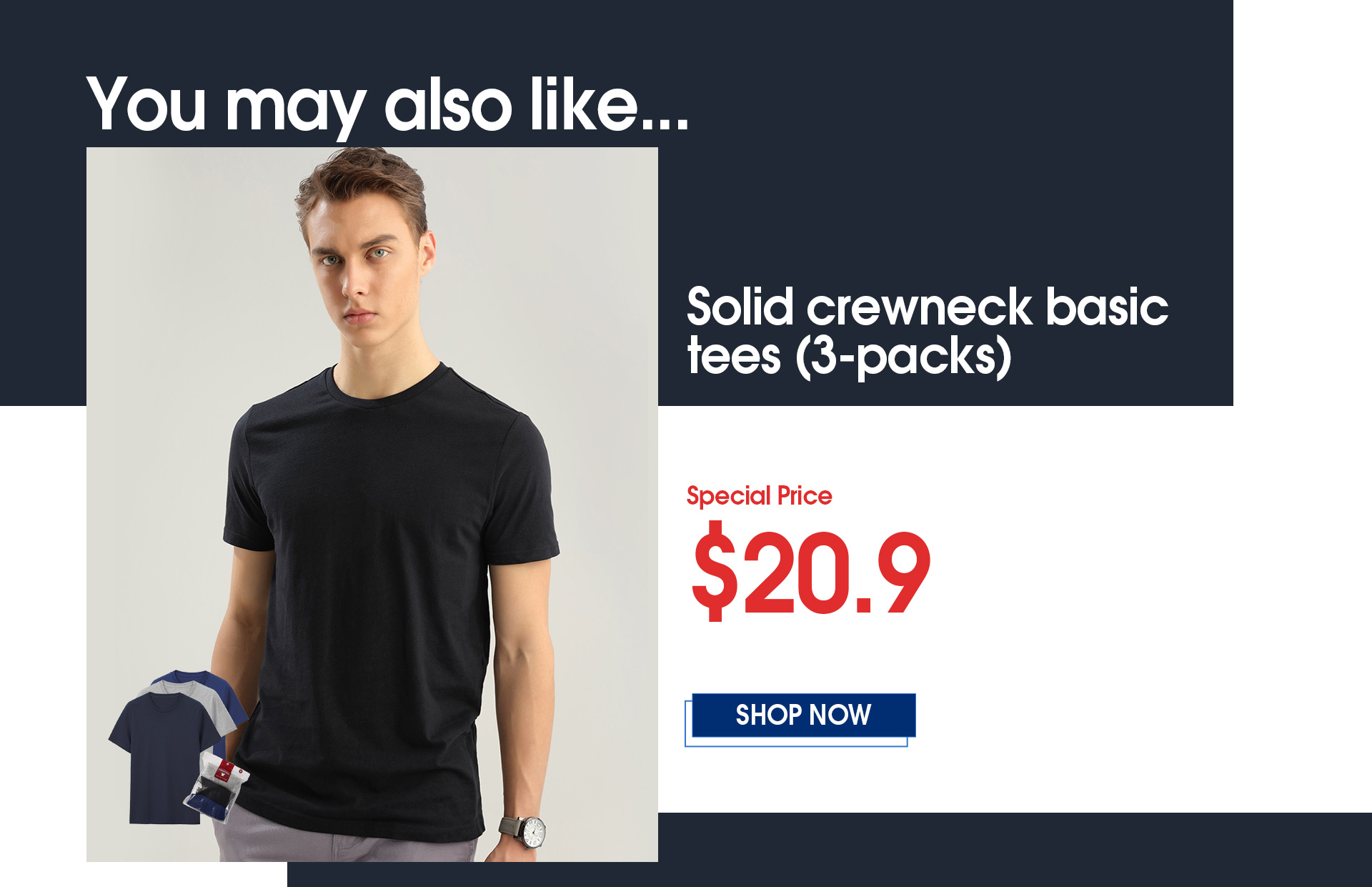The image size is (1372, 887).
Task: Click the wristwatch on model's arm
Action: coord(525,833)
